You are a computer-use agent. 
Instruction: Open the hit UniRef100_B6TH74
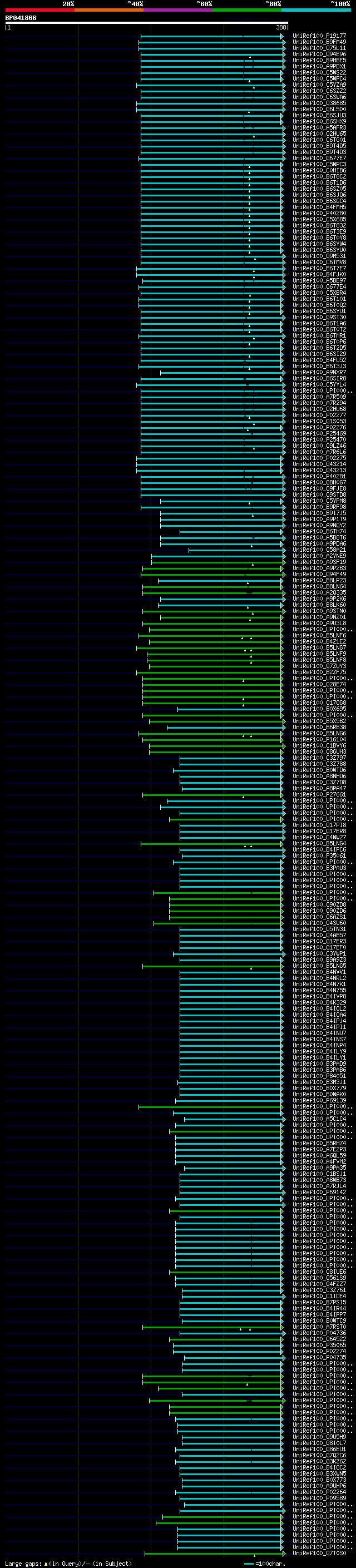pos(319,531)
